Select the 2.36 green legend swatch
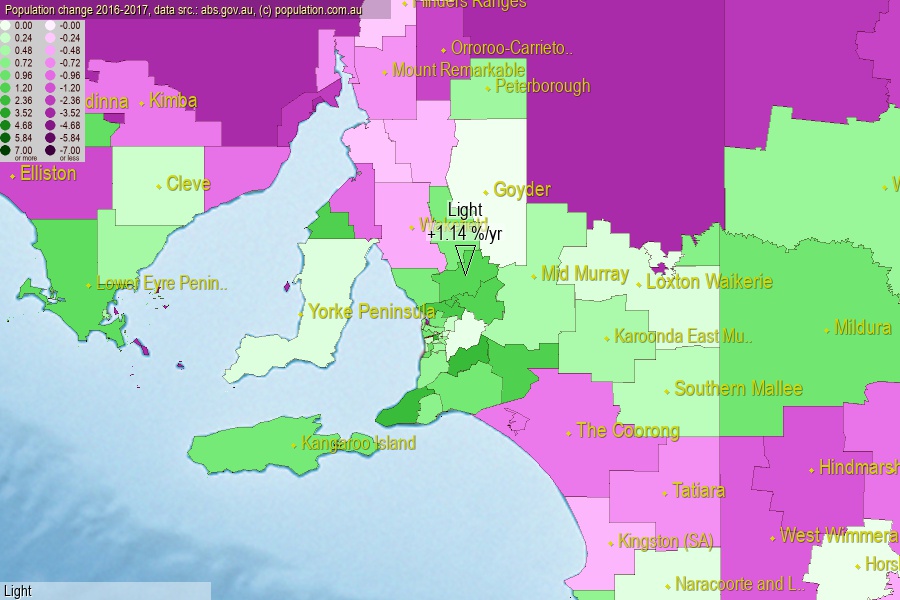The width and height of the screenshot is (900, 600). pos(6,100)
